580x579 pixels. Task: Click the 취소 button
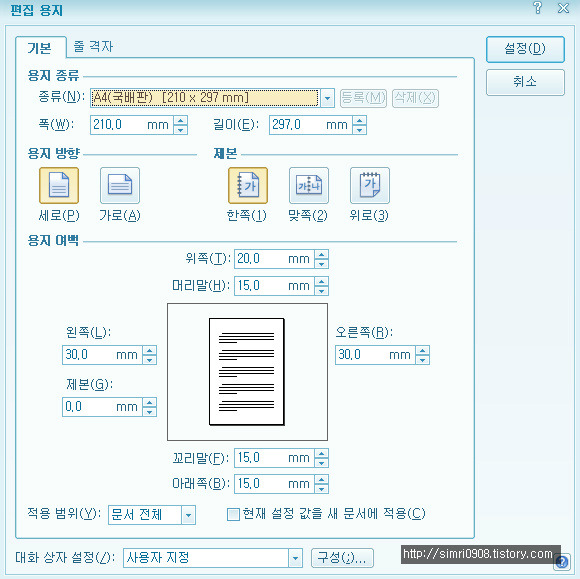(525, 82)
